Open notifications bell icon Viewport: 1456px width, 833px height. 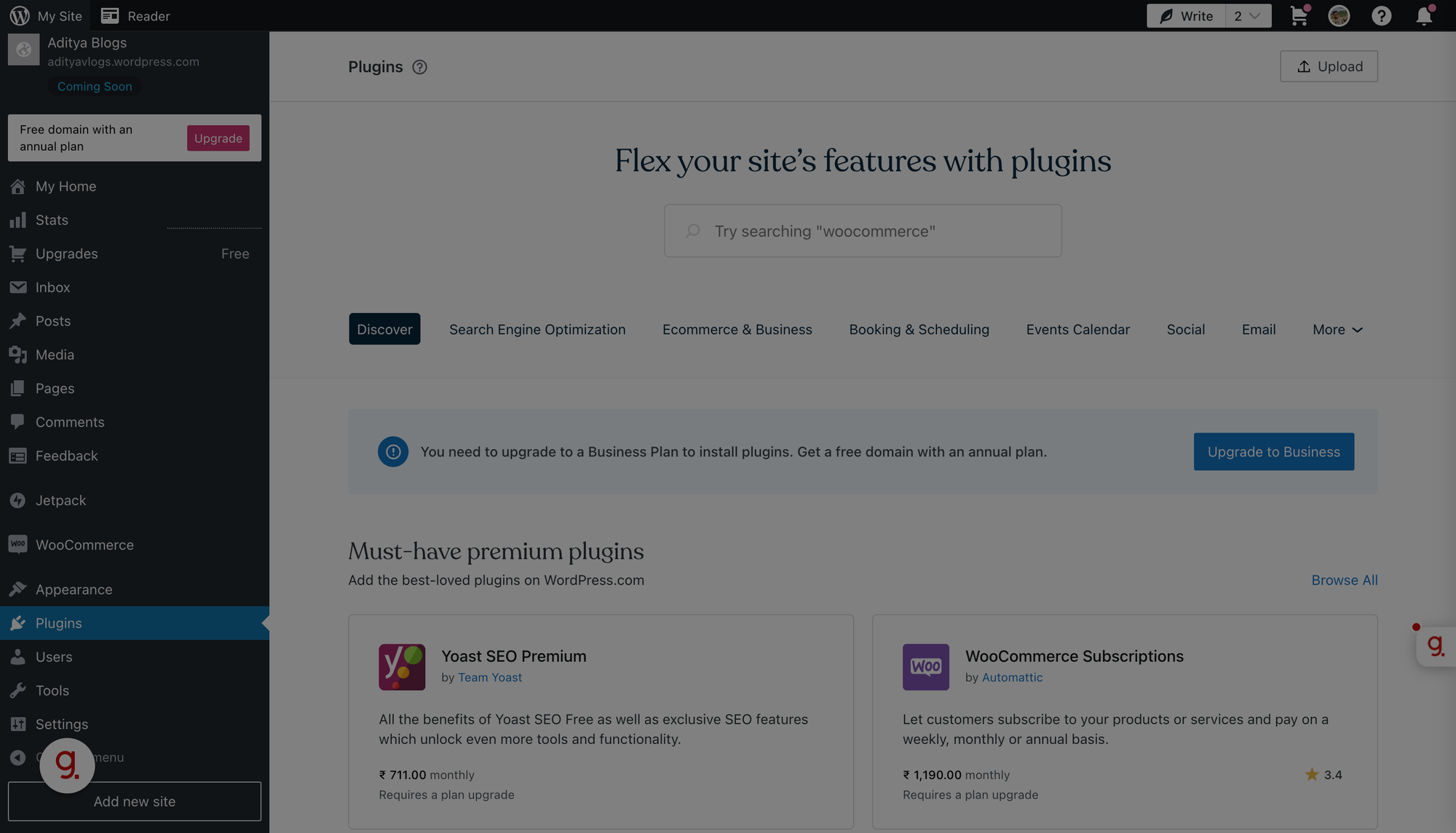click(1424, 16)
